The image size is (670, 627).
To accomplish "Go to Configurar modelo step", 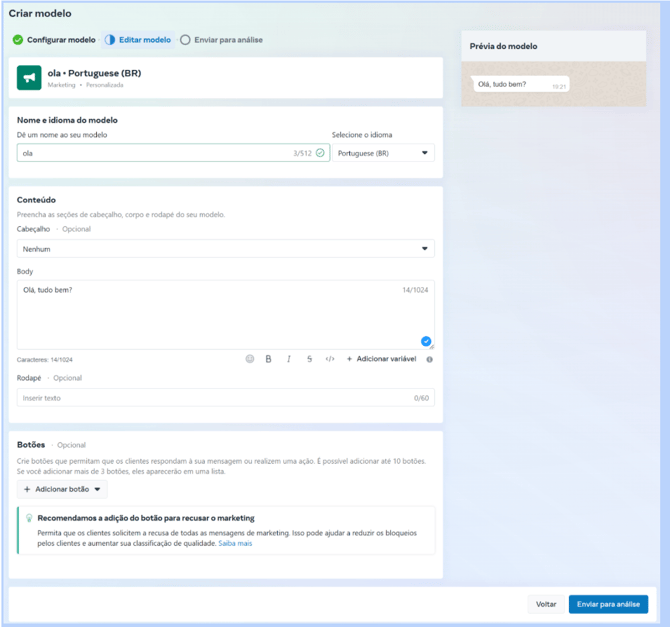I will pyautogui.click(x=54, y=40).
